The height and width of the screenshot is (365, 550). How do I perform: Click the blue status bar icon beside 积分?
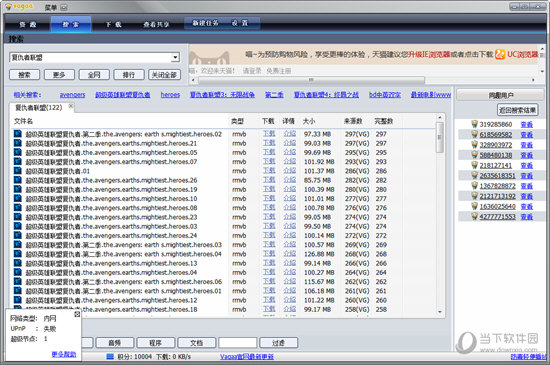pos(110,357)
